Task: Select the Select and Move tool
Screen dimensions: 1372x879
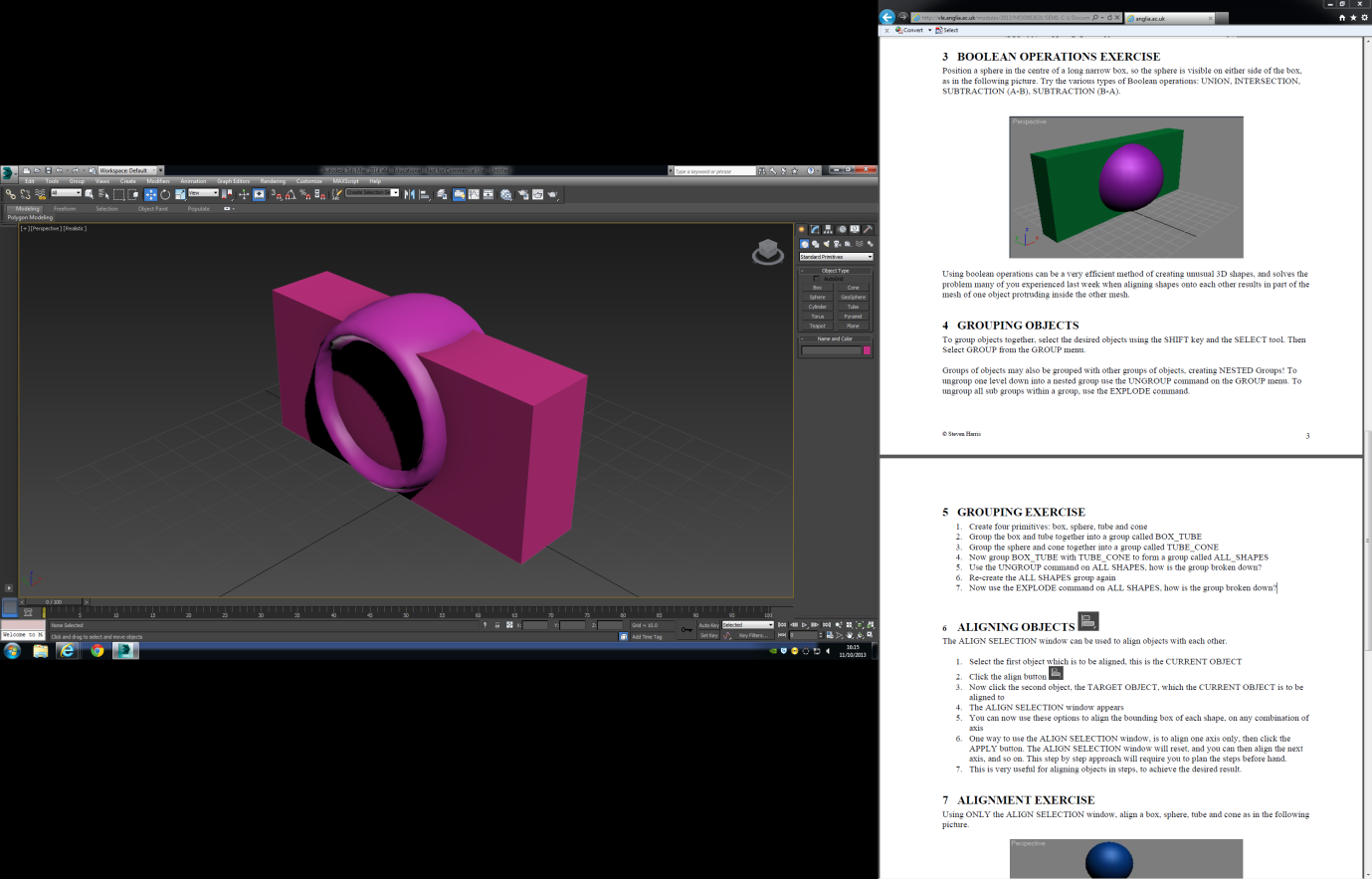Action: pyautogui.click(x=150, y=194)
